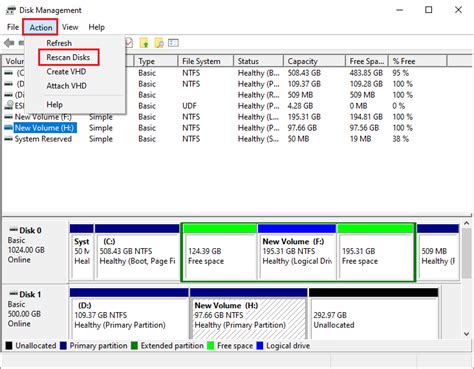Open the View menu

point(70,27)
